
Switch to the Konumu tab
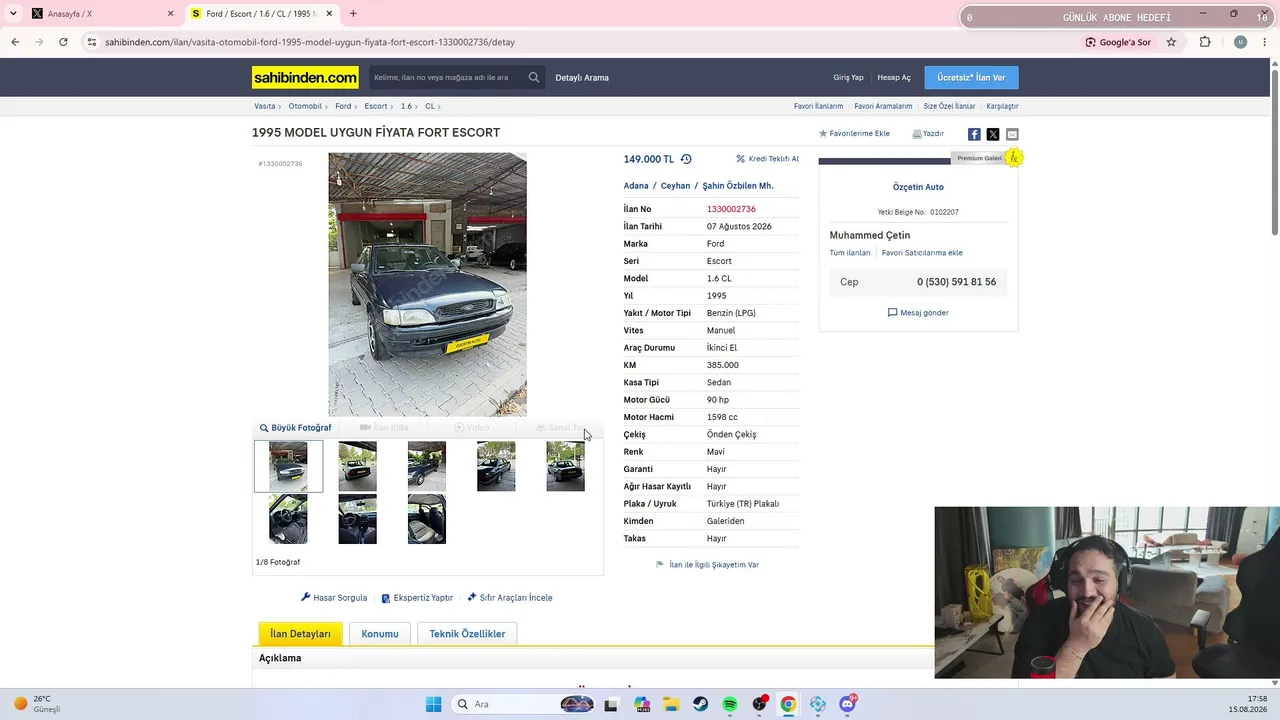click(380, 634)
